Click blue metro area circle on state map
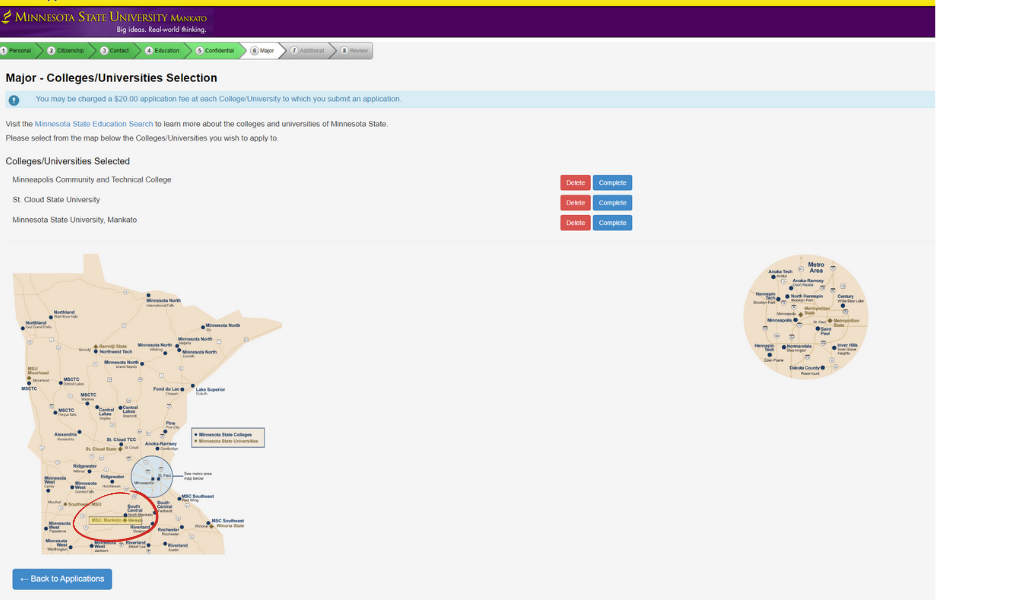1020x600 pixels. tap(152, 476)
